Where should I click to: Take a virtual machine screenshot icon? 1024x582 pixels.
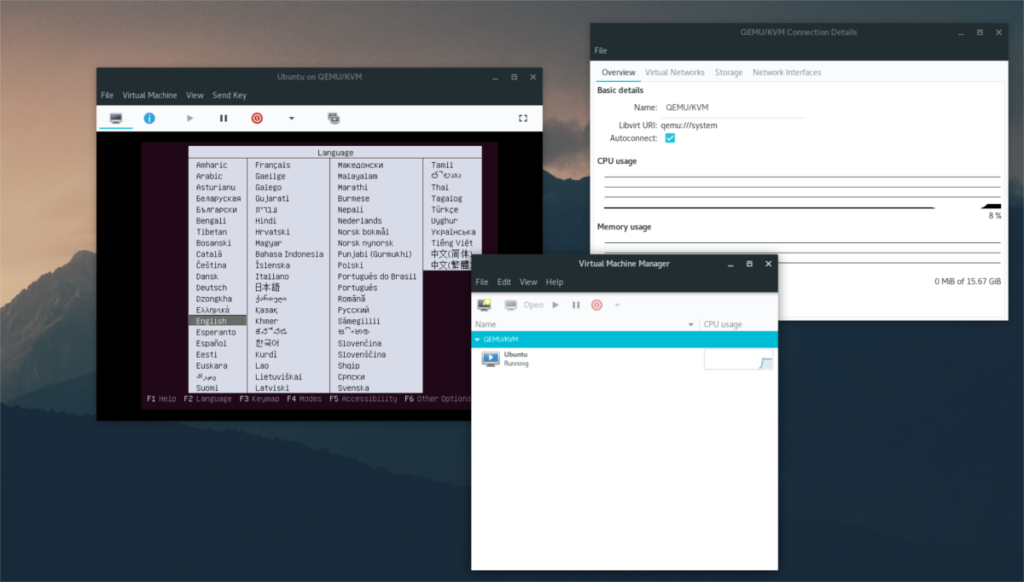(333, 117)
